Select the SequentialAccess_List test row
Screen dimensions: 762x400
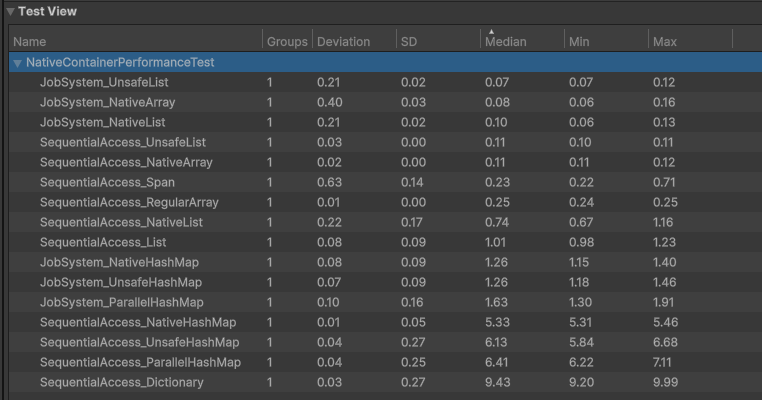tap(385, 242)
